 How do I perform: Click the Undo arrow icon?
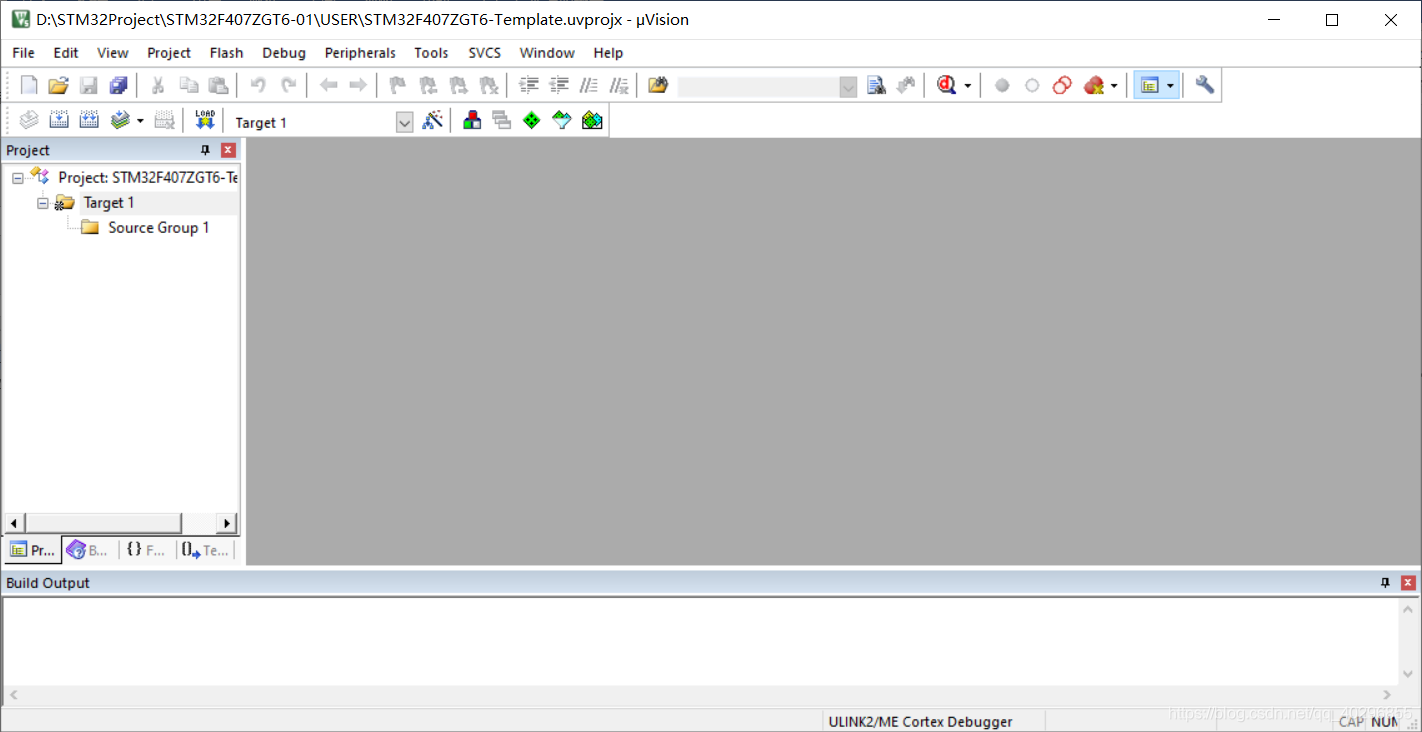point(258,85)
